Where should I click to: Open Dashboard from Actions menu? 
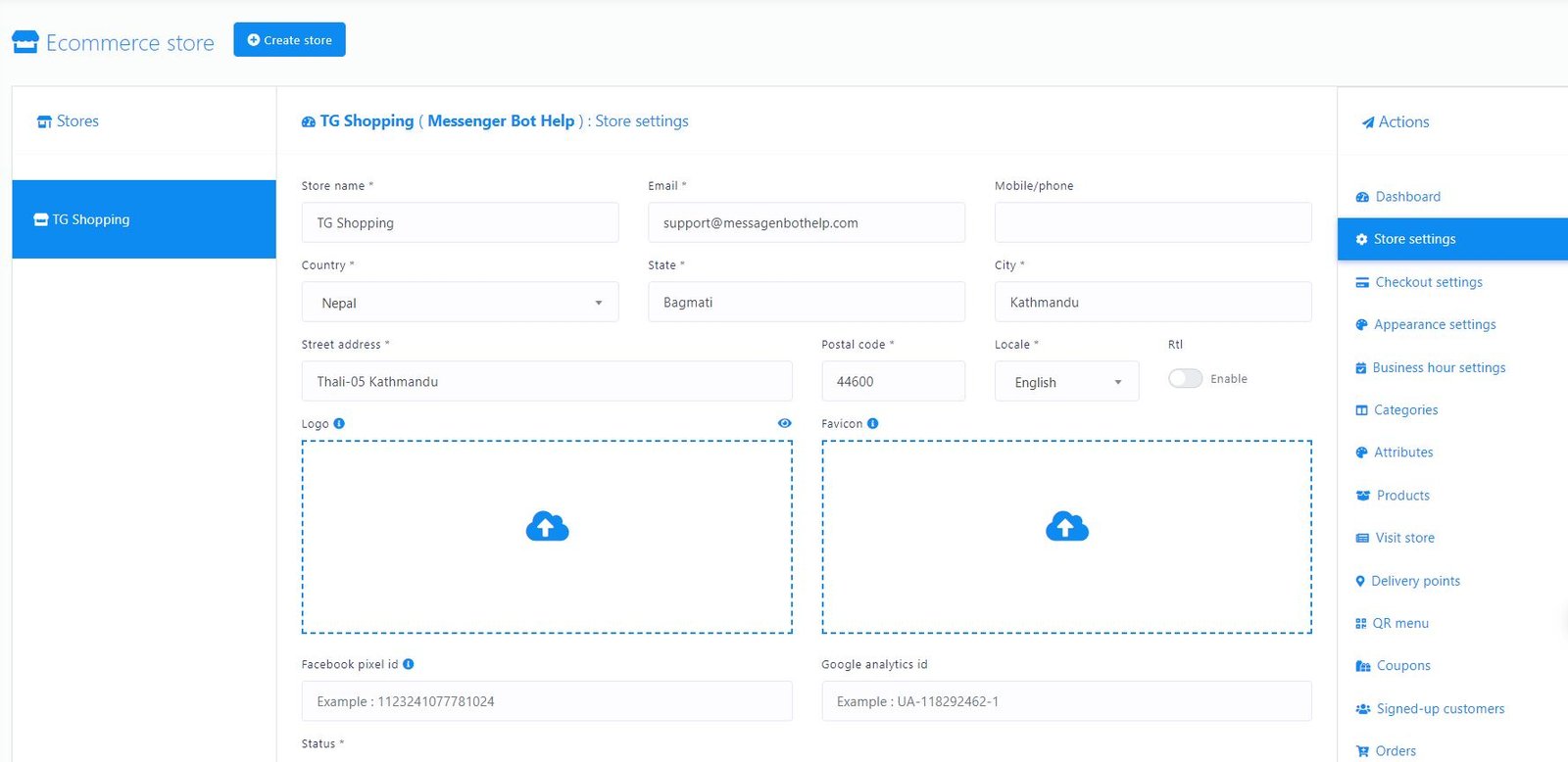[1407, 196]
